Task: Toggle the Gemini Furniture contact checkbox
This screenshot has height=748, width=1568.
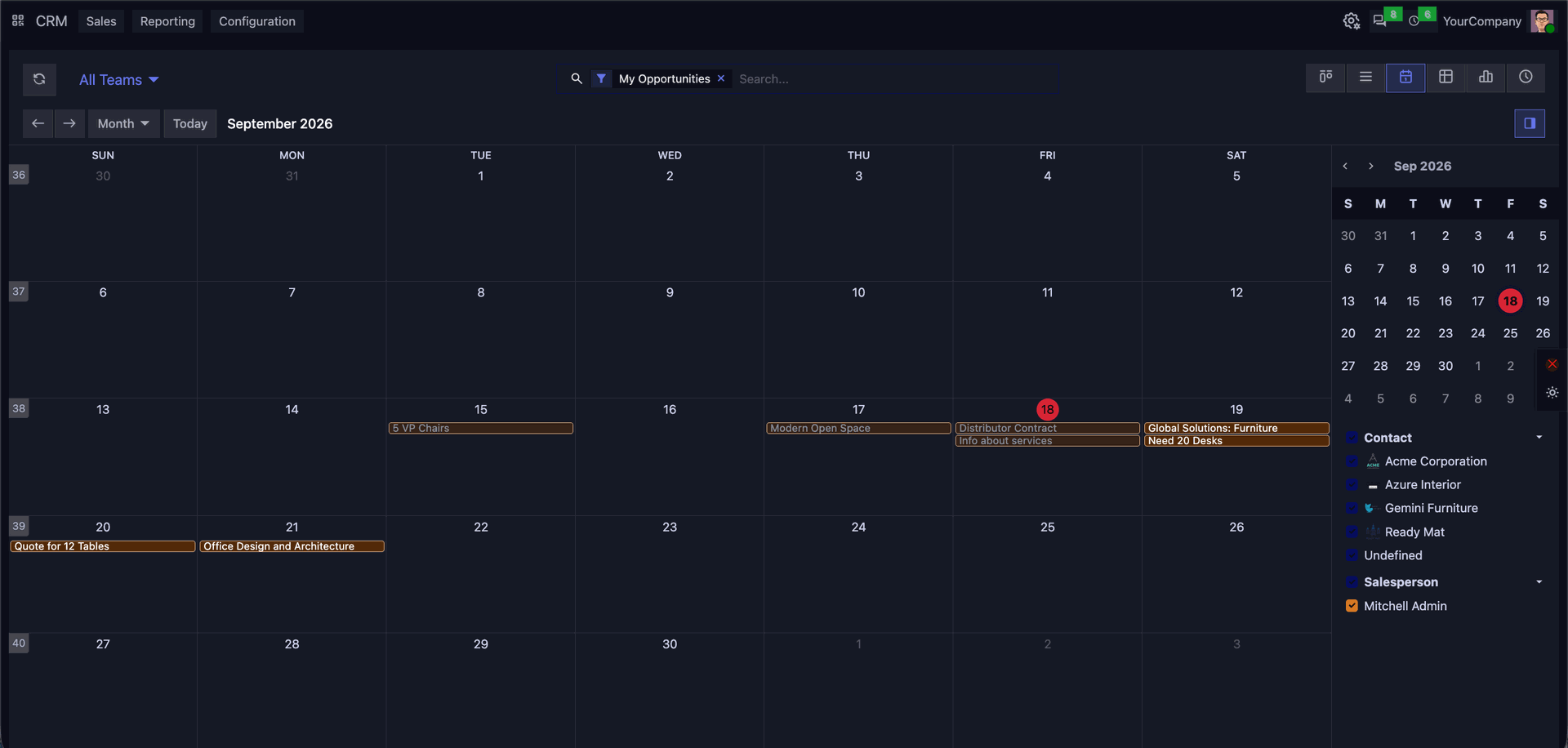Action: pyautogui.click(x=1352, y=508)
